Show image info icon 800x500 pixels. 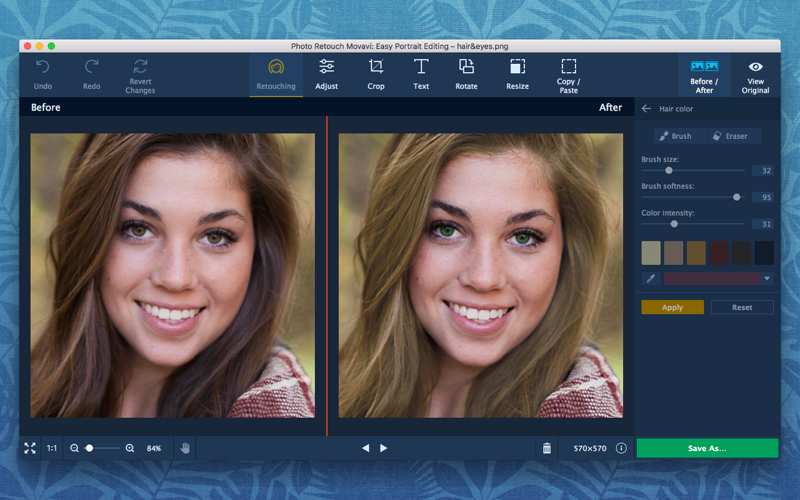[621, 448]
